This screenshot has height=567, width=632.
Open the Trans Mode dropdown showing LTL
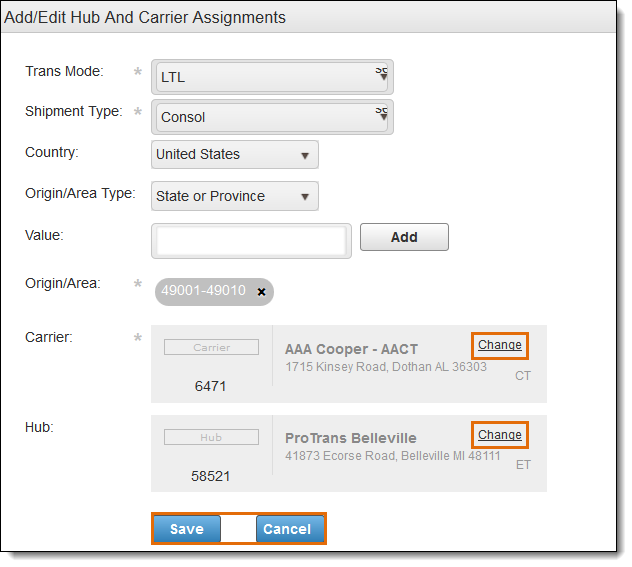[x=272, y=77]
